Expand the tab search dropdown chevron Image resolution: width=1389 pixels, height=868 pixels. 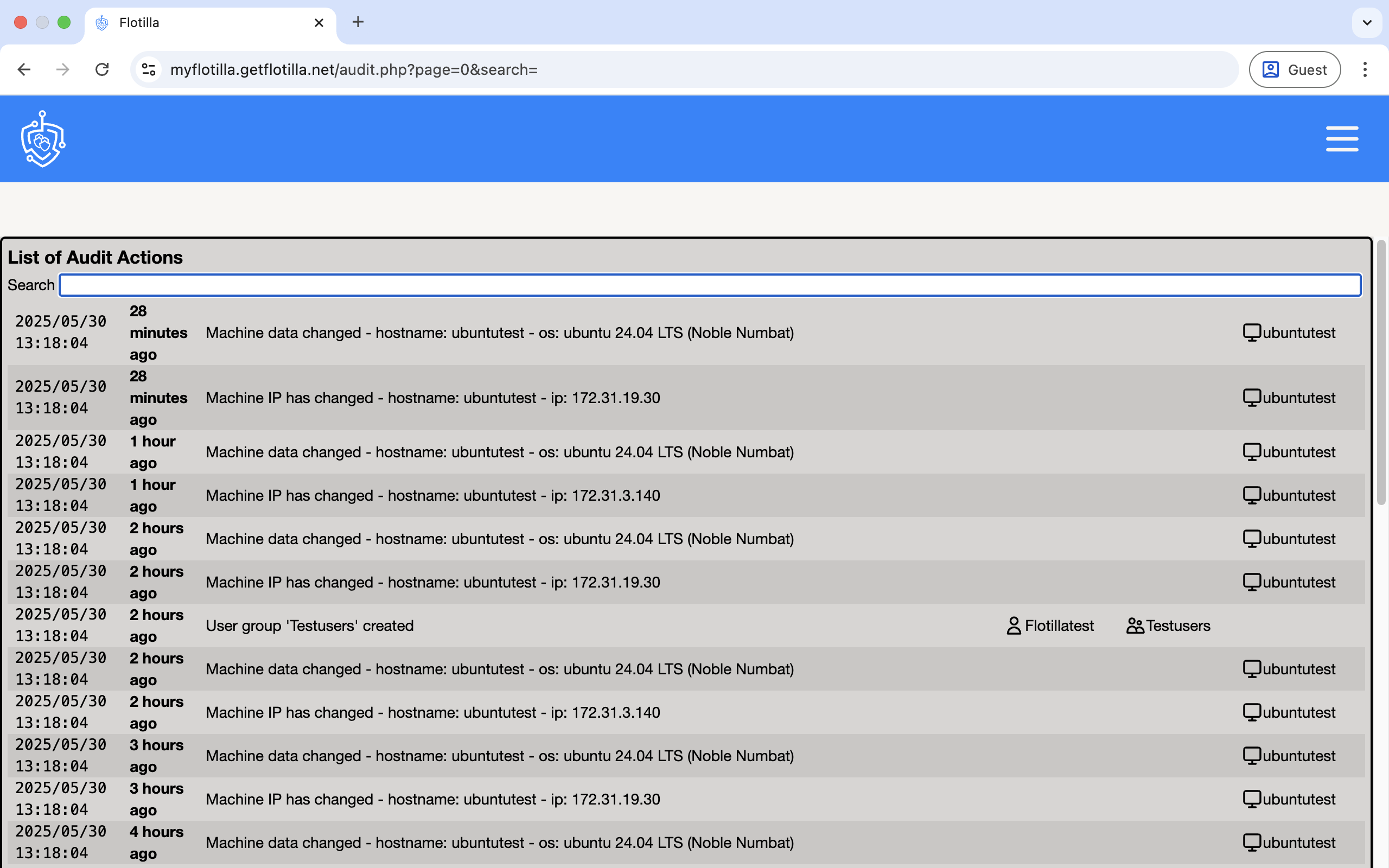point(1367,22)
